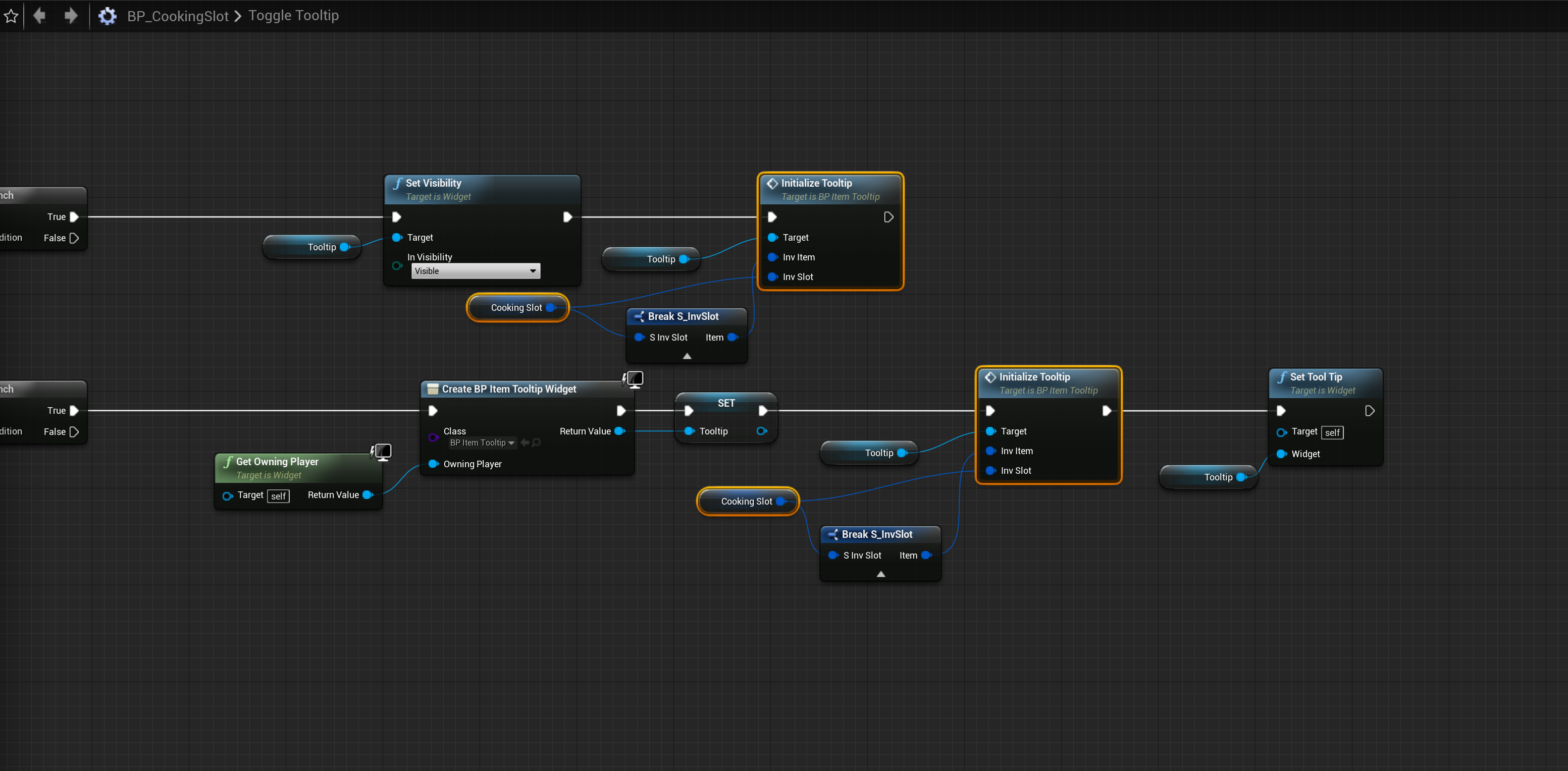
Task: Click the blueprint gear icon in the breadcrumb
Action: click(107, 16)
